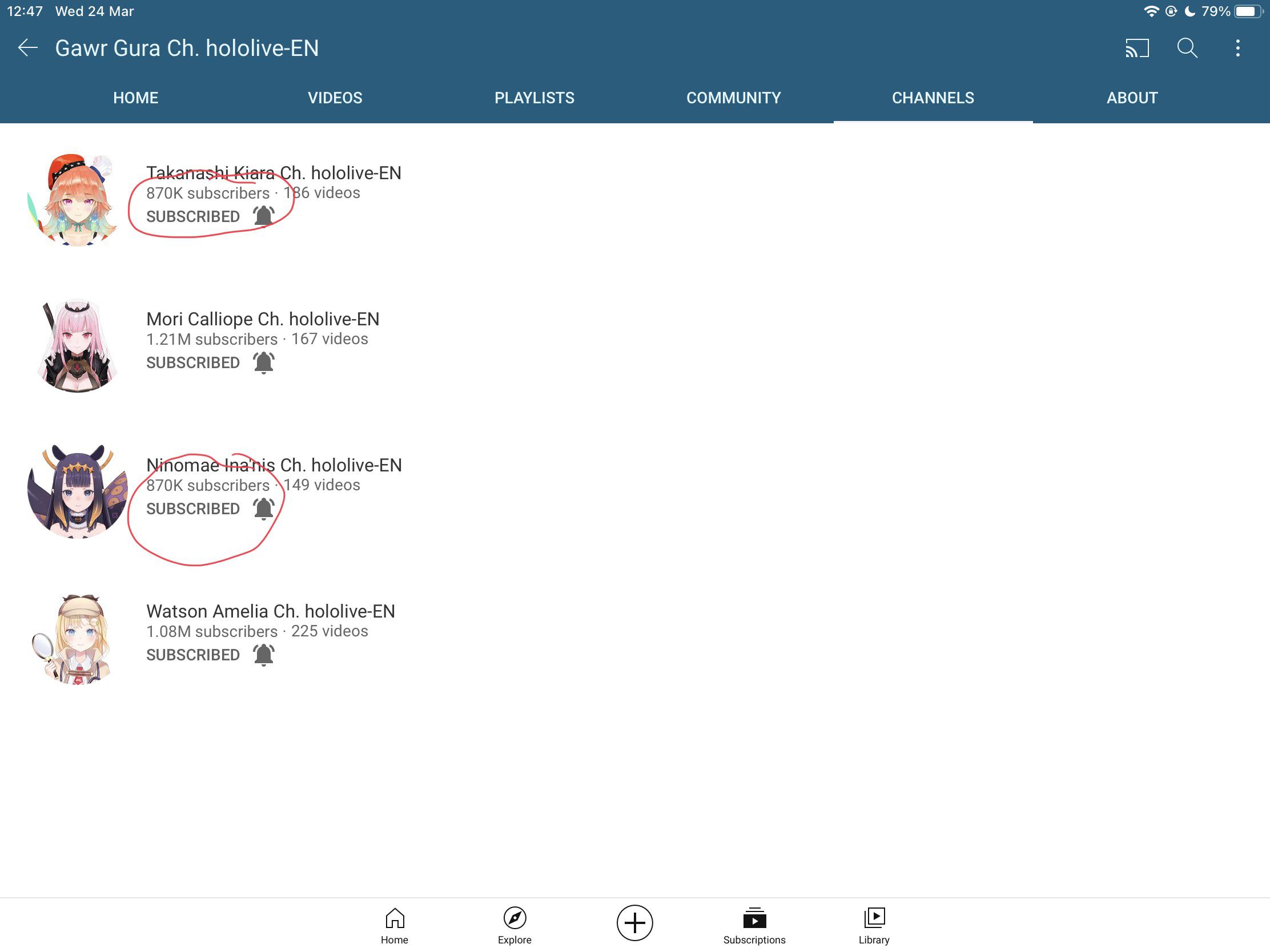Open the ABOUT tab
Screen dimensions: 1270x952
pyautogui.click(x=1132, y=98)
